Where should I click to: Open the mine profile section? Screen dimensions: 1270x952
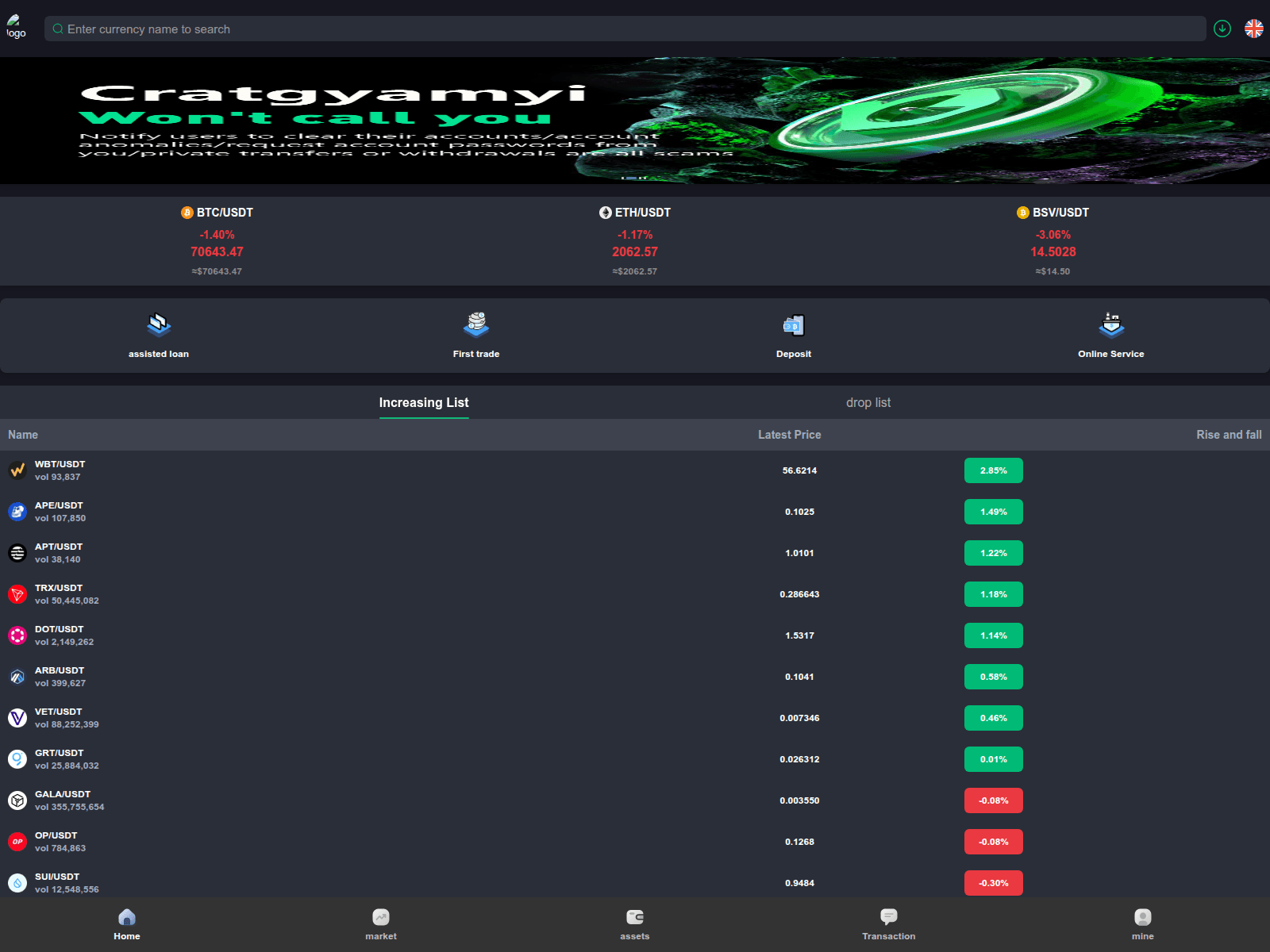click(x=1142, y=924)
